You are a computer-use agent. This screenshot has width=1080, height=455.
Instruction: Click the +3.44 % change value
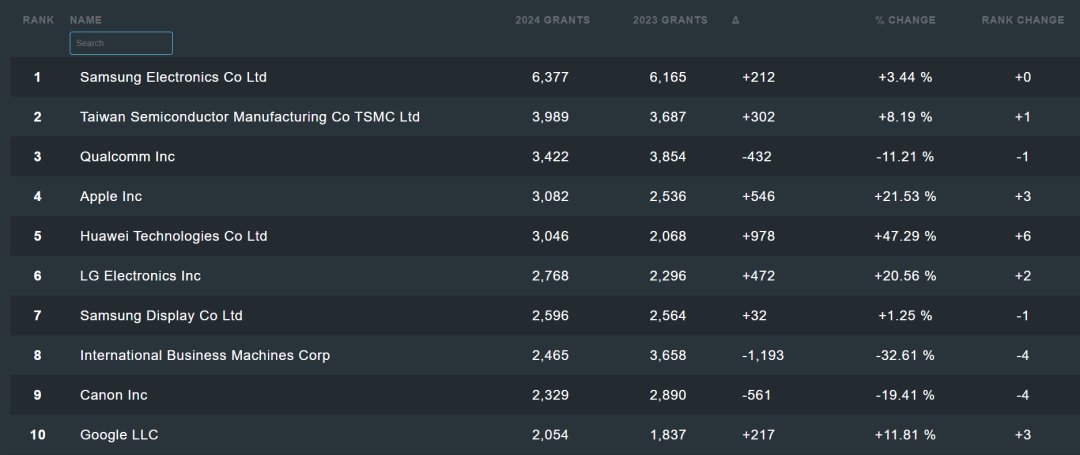coord(905,77)
